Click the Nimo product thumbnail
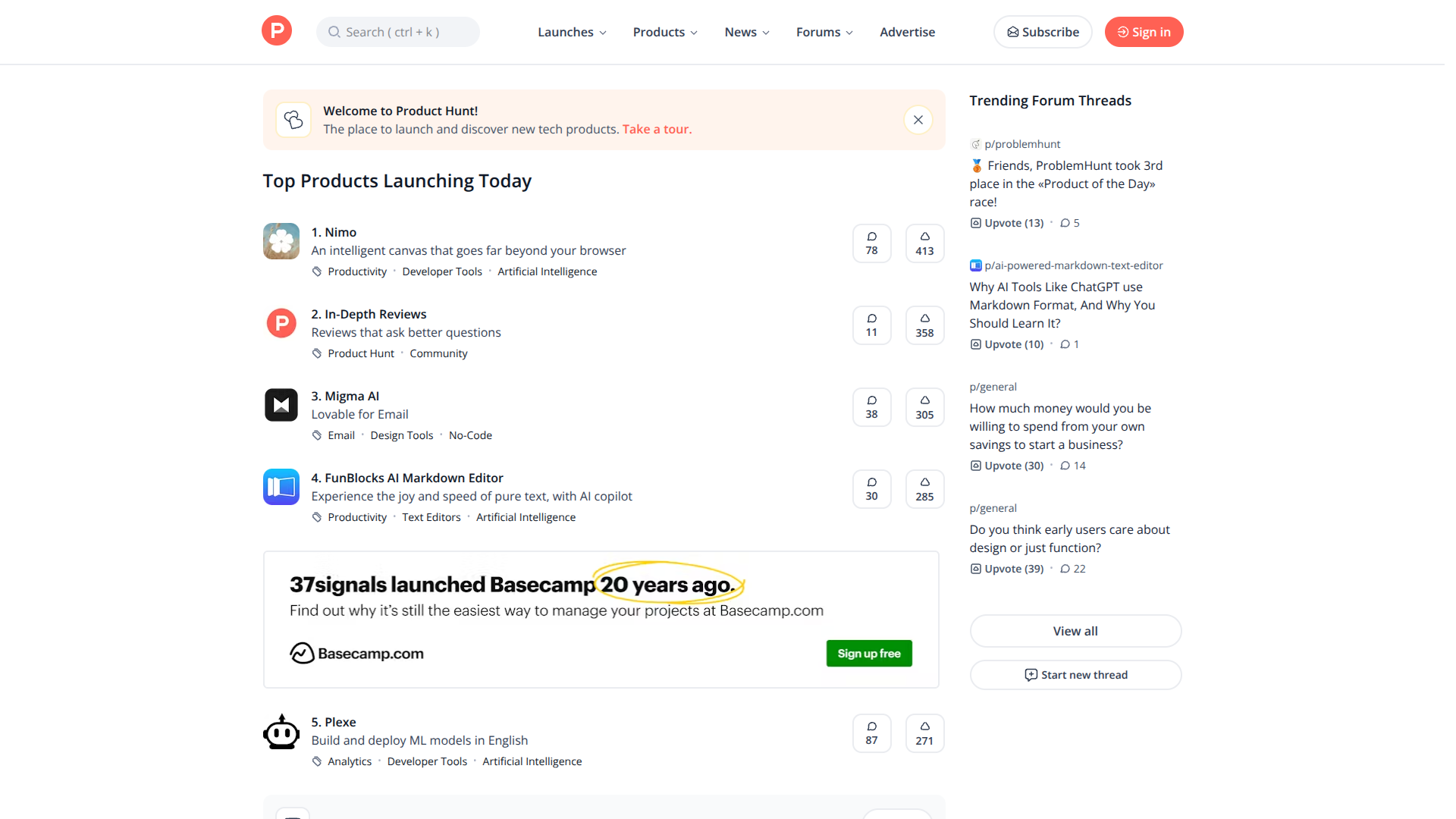 tap(281, 241)
